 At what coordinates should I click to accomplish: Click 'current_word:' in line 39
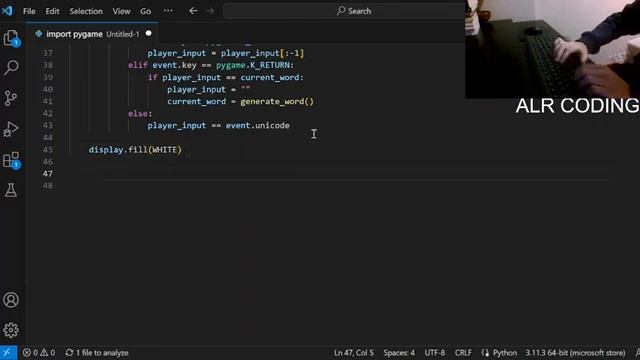(x=272, y=77)
